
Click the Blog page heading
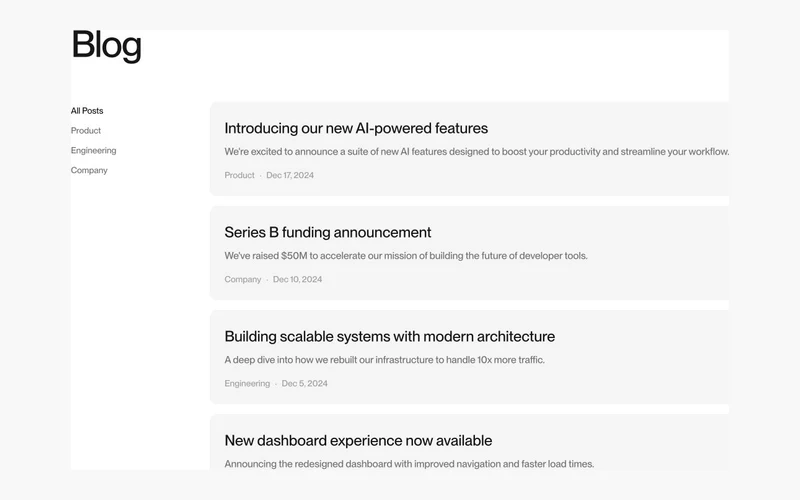pos(107,45)
